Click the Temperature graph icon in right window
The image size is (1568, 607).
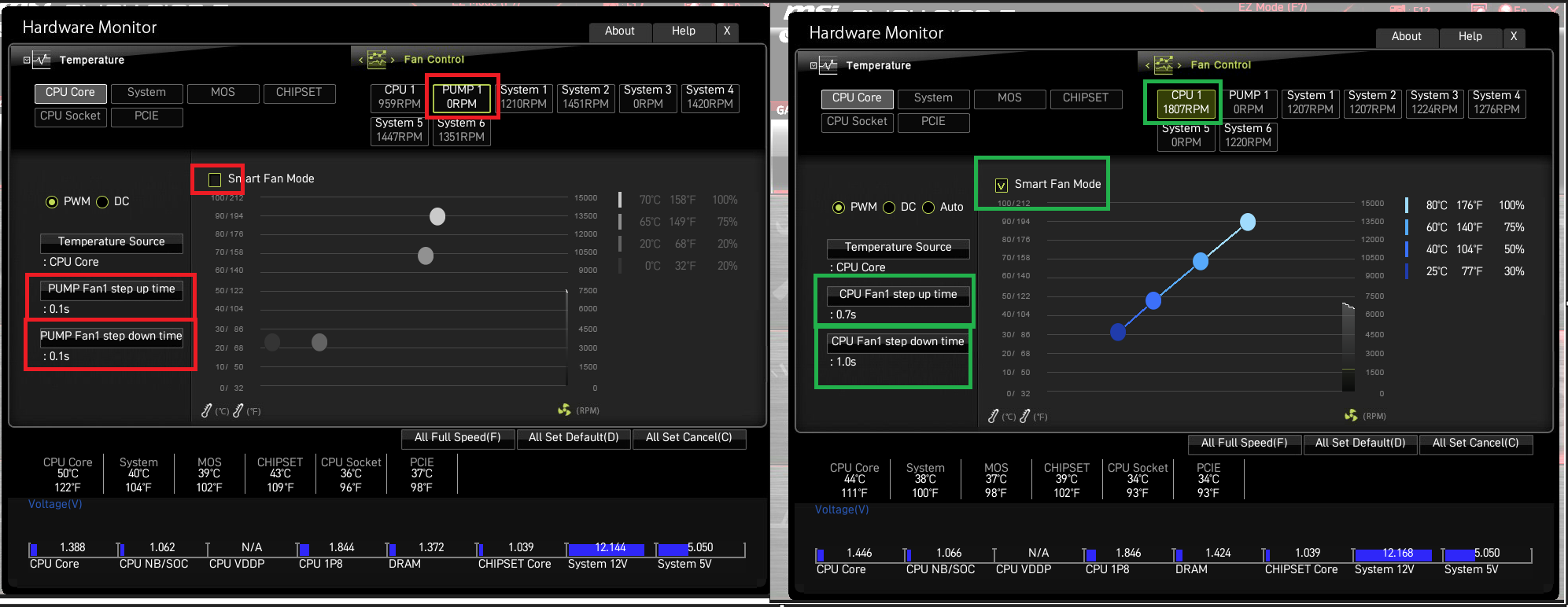coord(828,65)
